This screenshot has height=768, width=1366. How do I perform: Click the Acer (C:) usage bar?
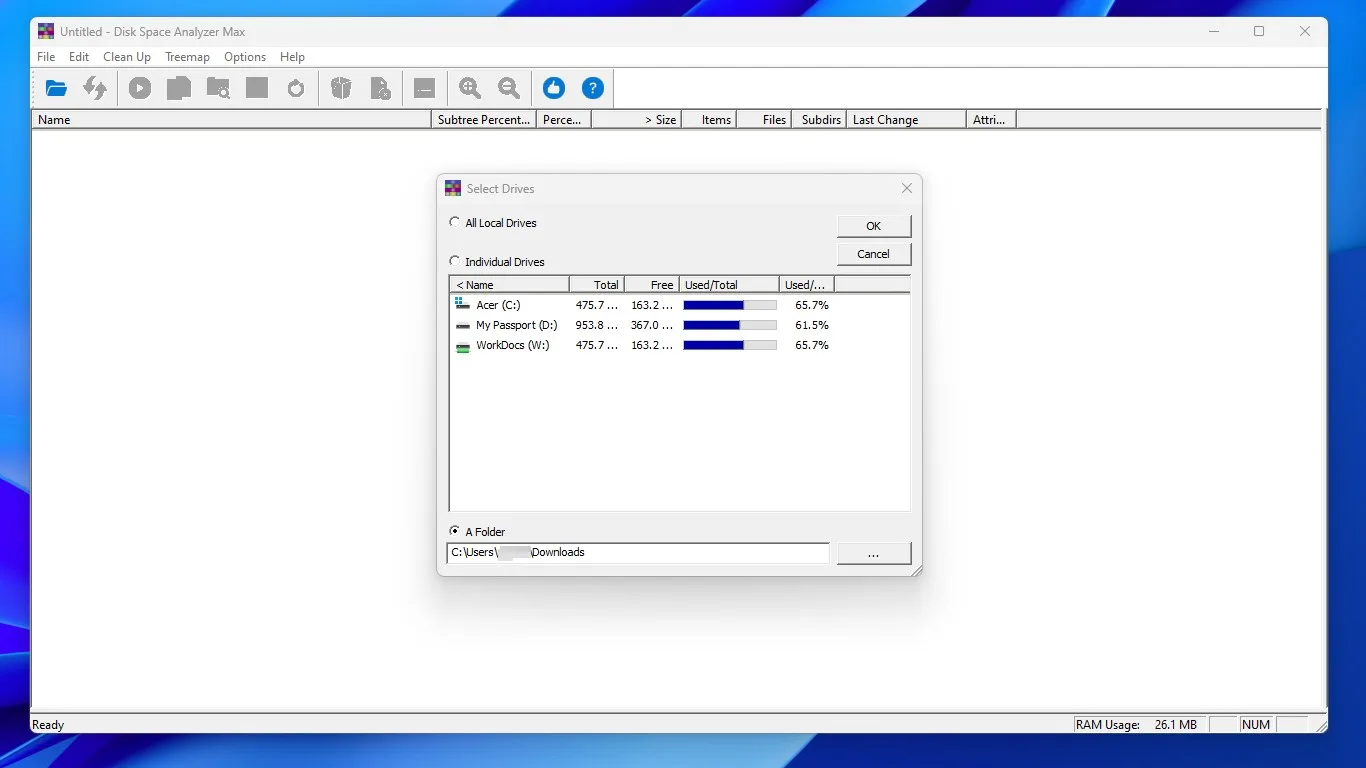click(x=730, y=305)
